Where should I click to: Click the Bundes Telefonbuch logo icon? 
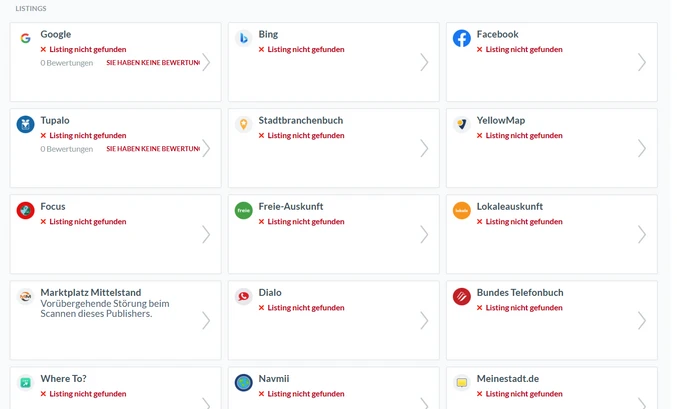[461, 297]
